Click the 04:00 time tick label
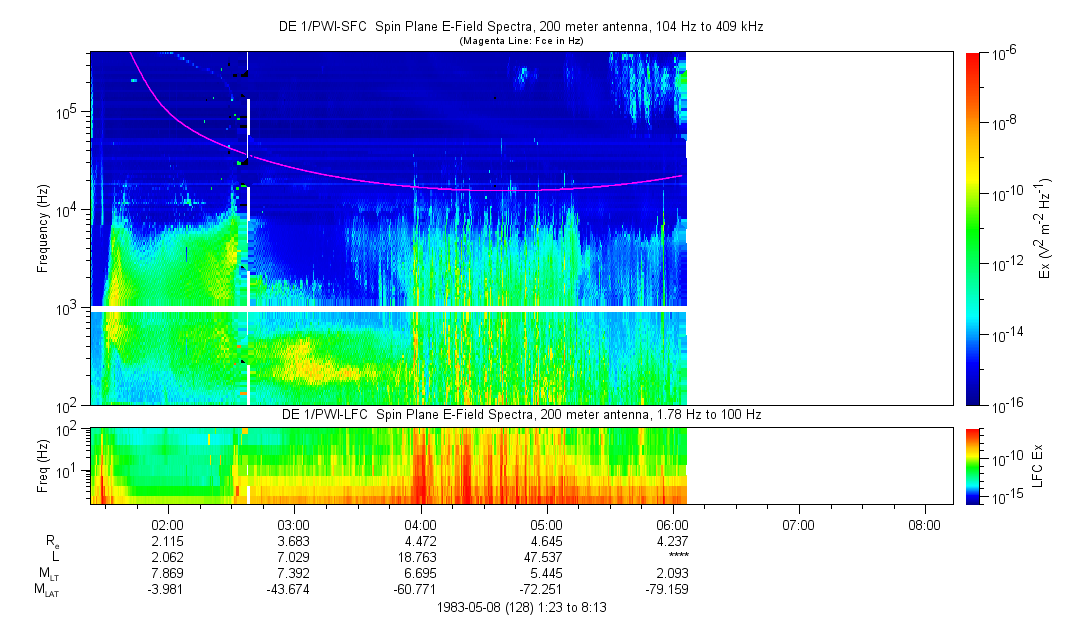The width and height of the screenshot is (1083, 620). [420, 525]
